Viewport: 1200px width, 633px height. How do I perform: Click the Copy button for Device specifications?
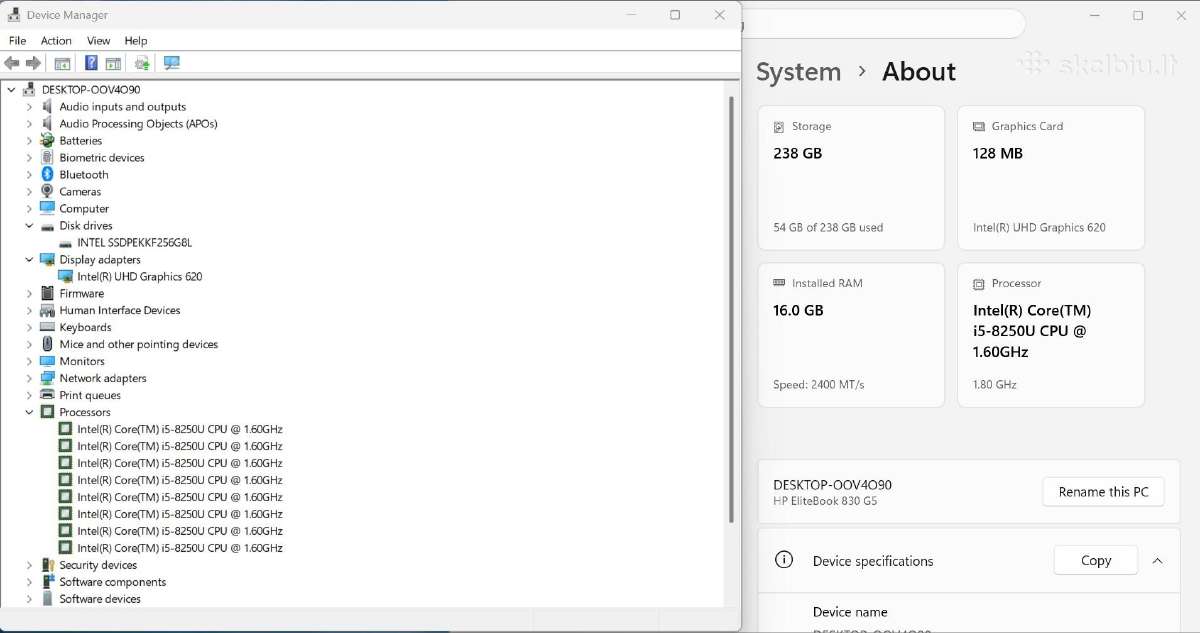[1096, 560]
